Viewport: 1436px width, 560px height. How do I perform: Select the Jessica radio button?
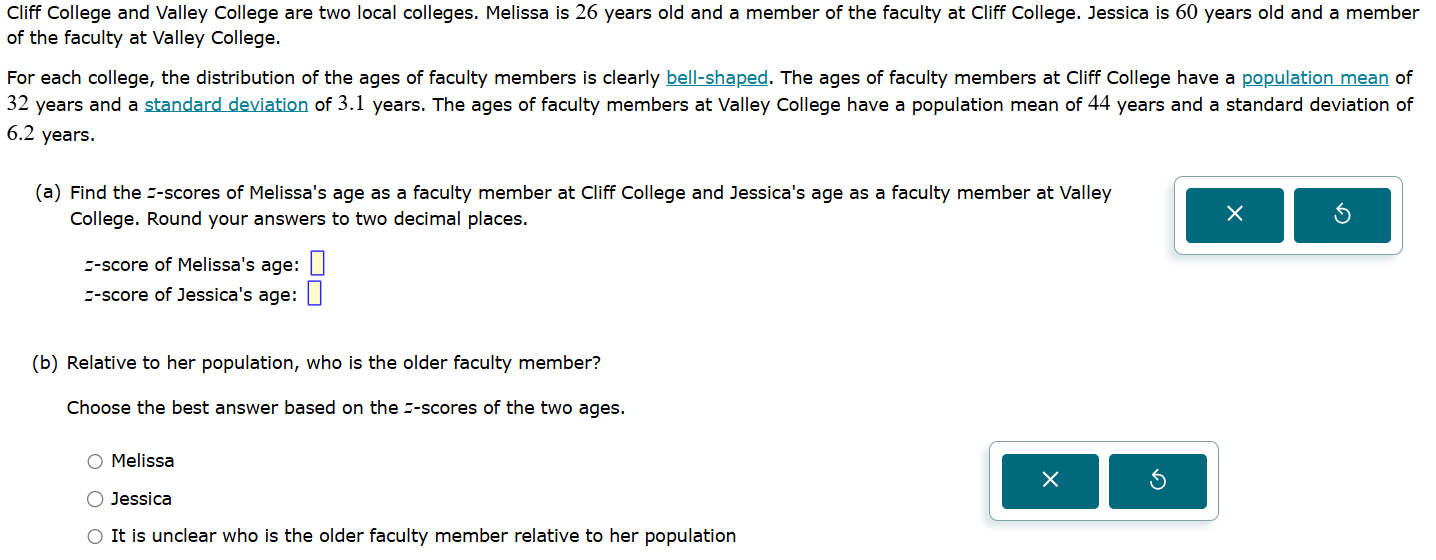point(95,499)
